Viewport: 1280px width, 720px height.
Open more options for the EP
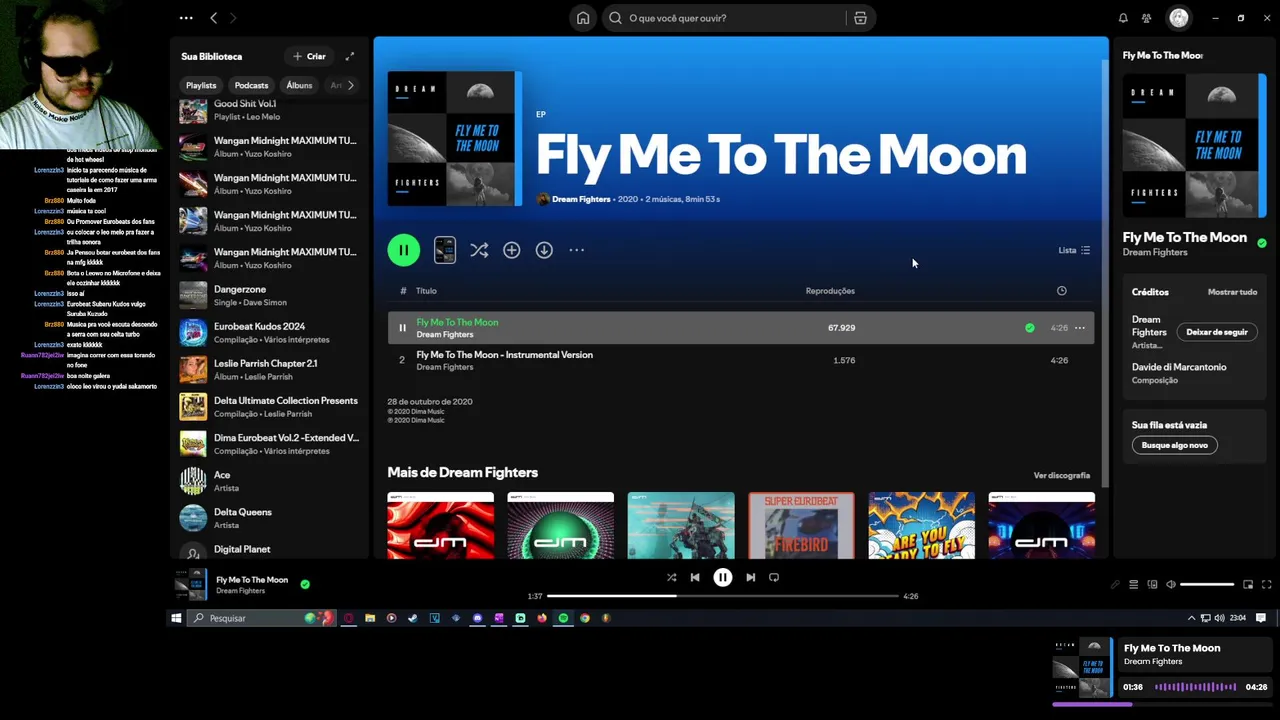point(577,250)
